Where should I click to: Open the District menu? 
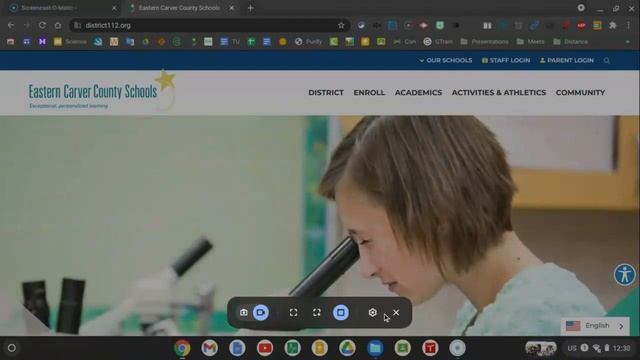click(x=326, y=93)
